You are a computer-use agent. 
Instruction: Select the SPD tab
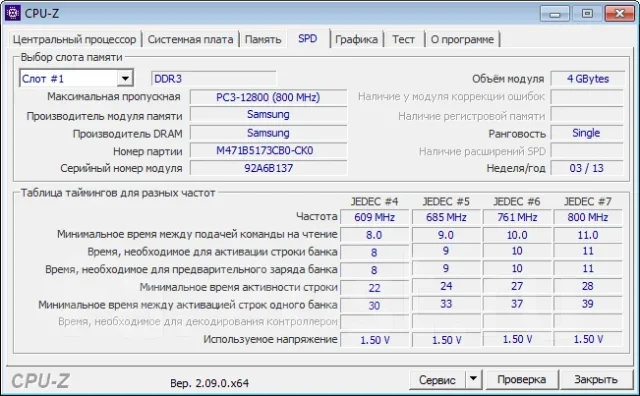tap(307, 39)
